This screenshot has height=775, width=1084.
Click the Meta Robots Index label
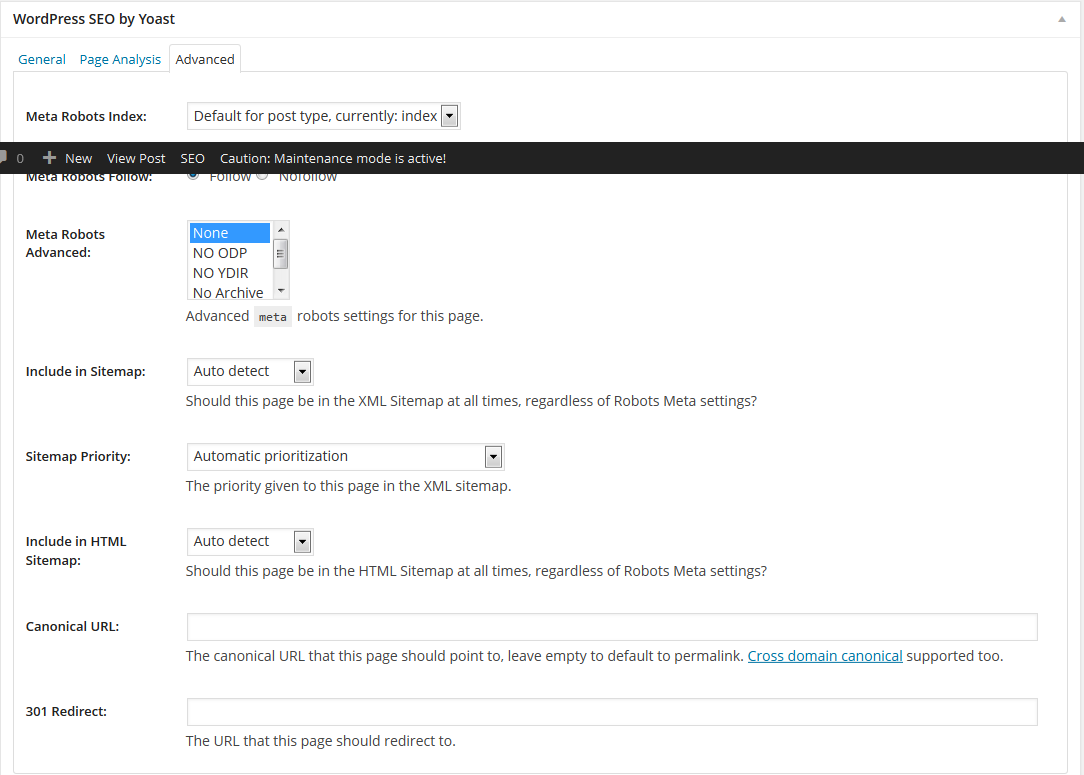click(x=86, y=116)
